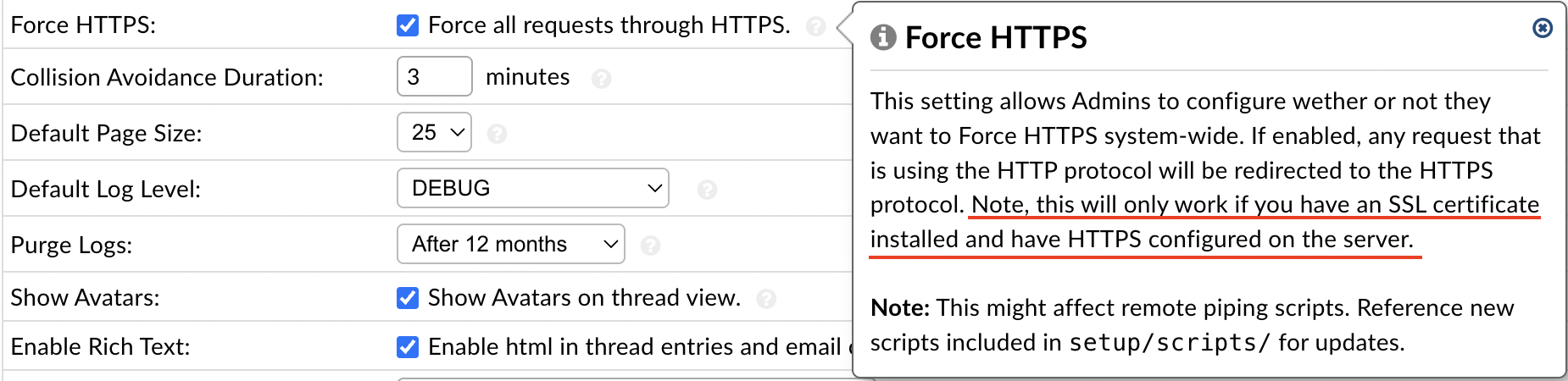
Task: Click the 'Show Avatars on thread view.' label text
Action: pyautogui.click(x=584, y=298)
